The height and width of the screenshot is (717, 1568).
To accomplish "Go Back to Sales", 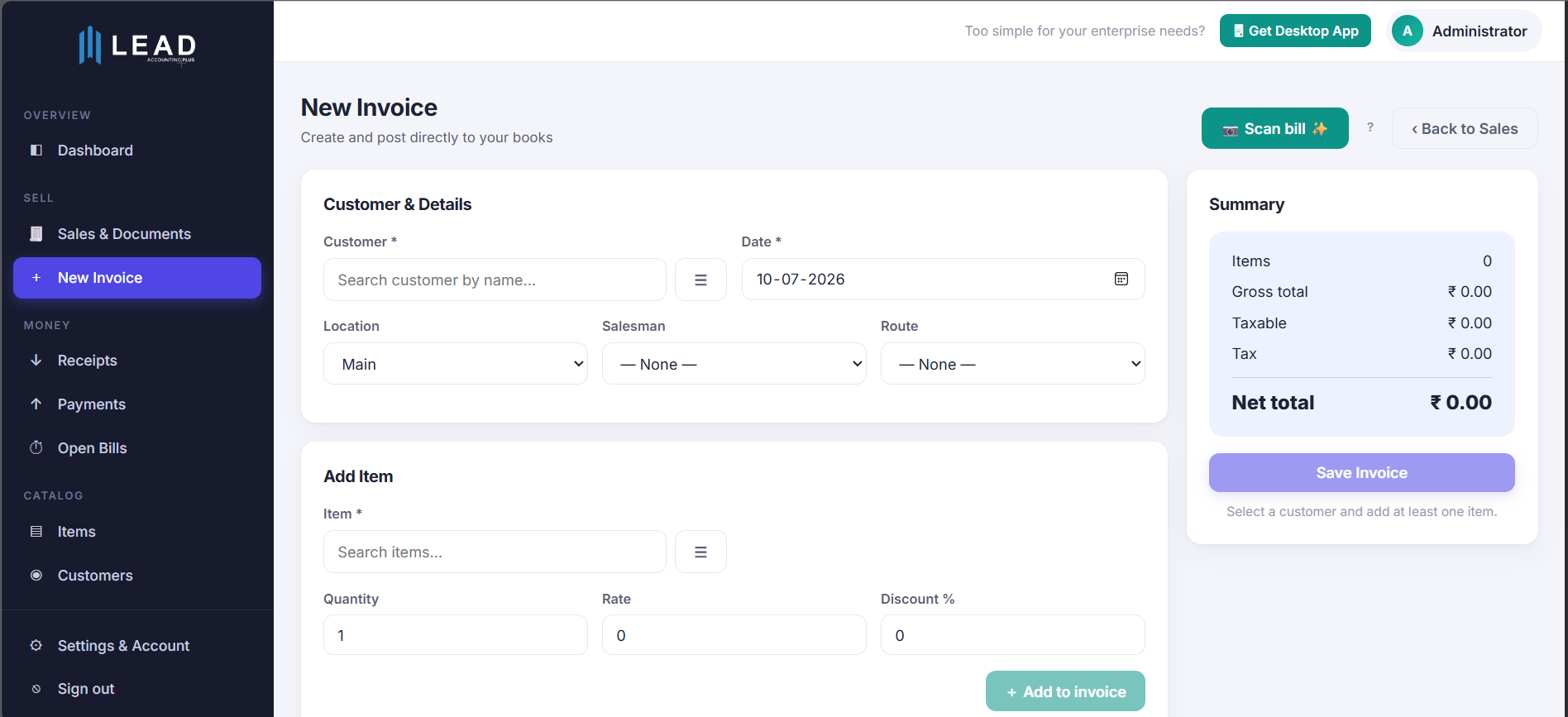I will pos(1465,128).
